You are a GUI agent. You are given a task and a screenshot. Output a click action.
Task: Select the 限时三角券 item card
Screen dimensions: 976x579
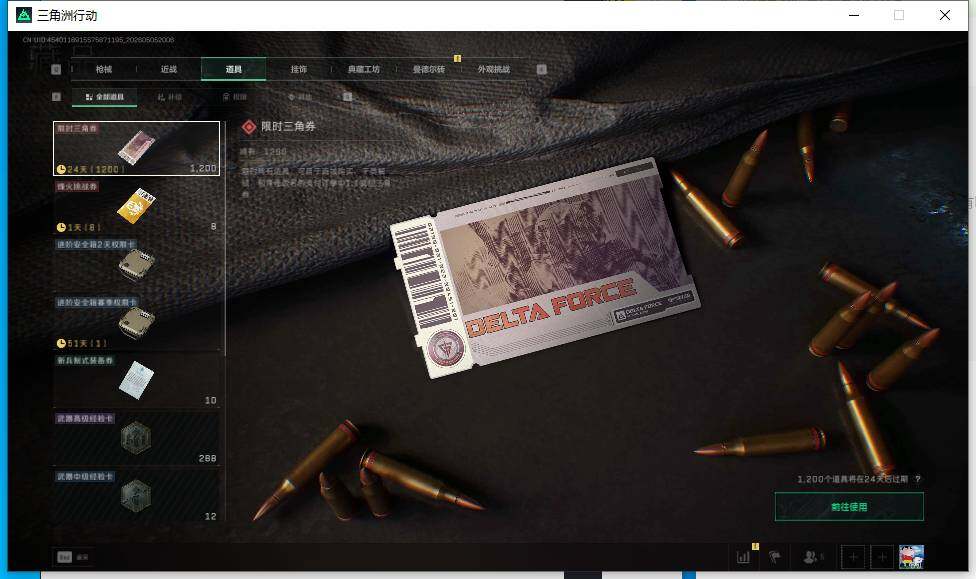pos(136,148)
